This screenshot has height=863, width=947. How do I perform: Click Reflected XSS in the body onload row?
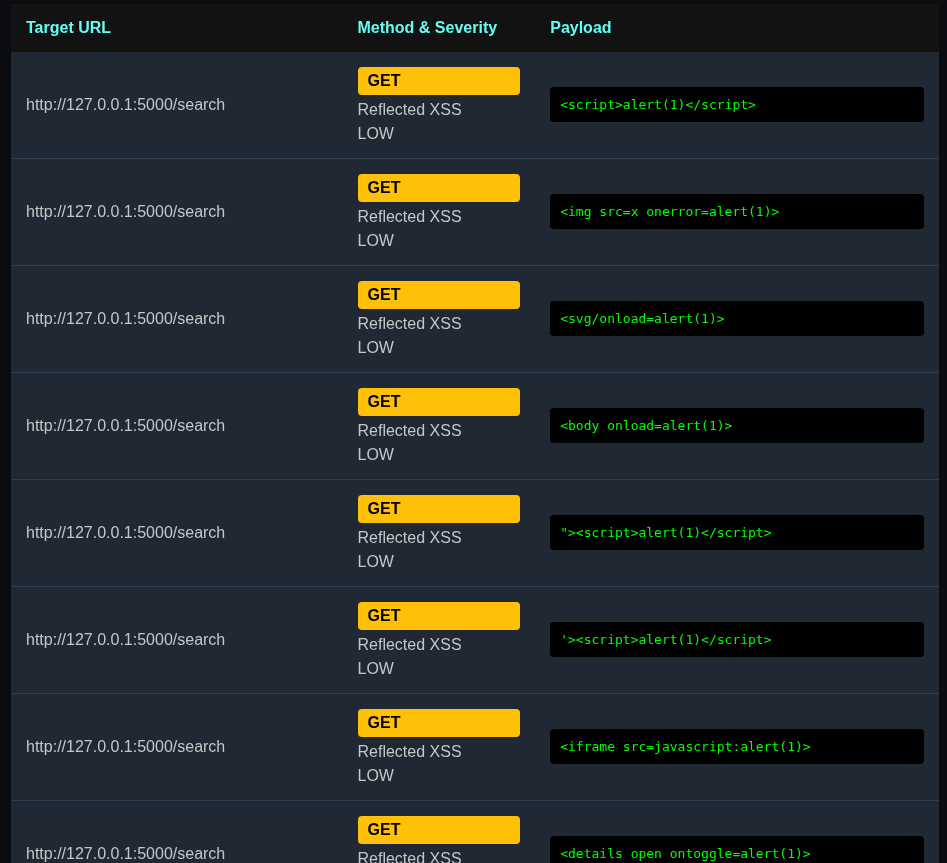tap(409, 431)
